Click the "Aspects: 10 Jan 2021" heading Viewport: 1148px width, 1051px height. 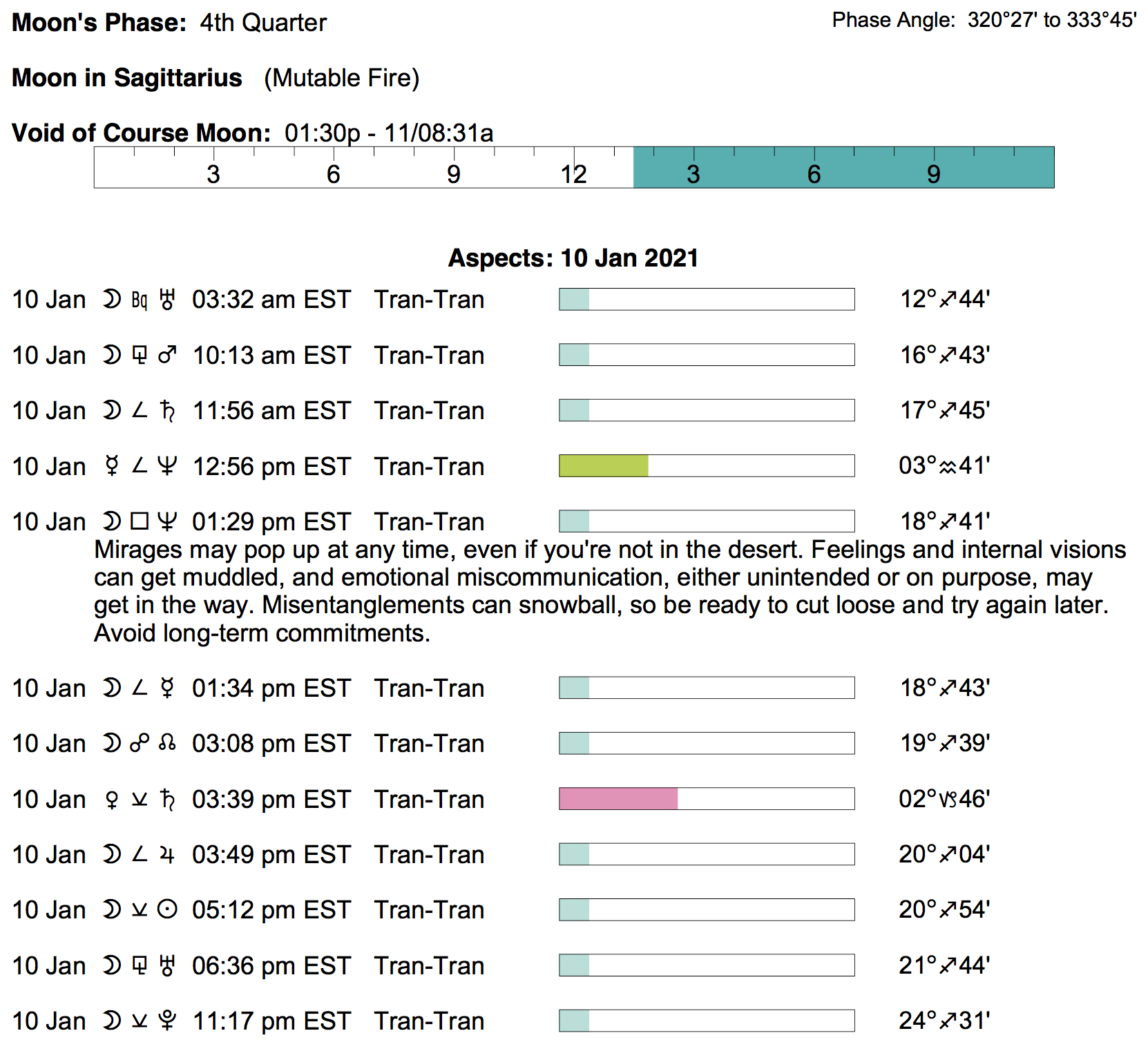click(x=573, y=258)
